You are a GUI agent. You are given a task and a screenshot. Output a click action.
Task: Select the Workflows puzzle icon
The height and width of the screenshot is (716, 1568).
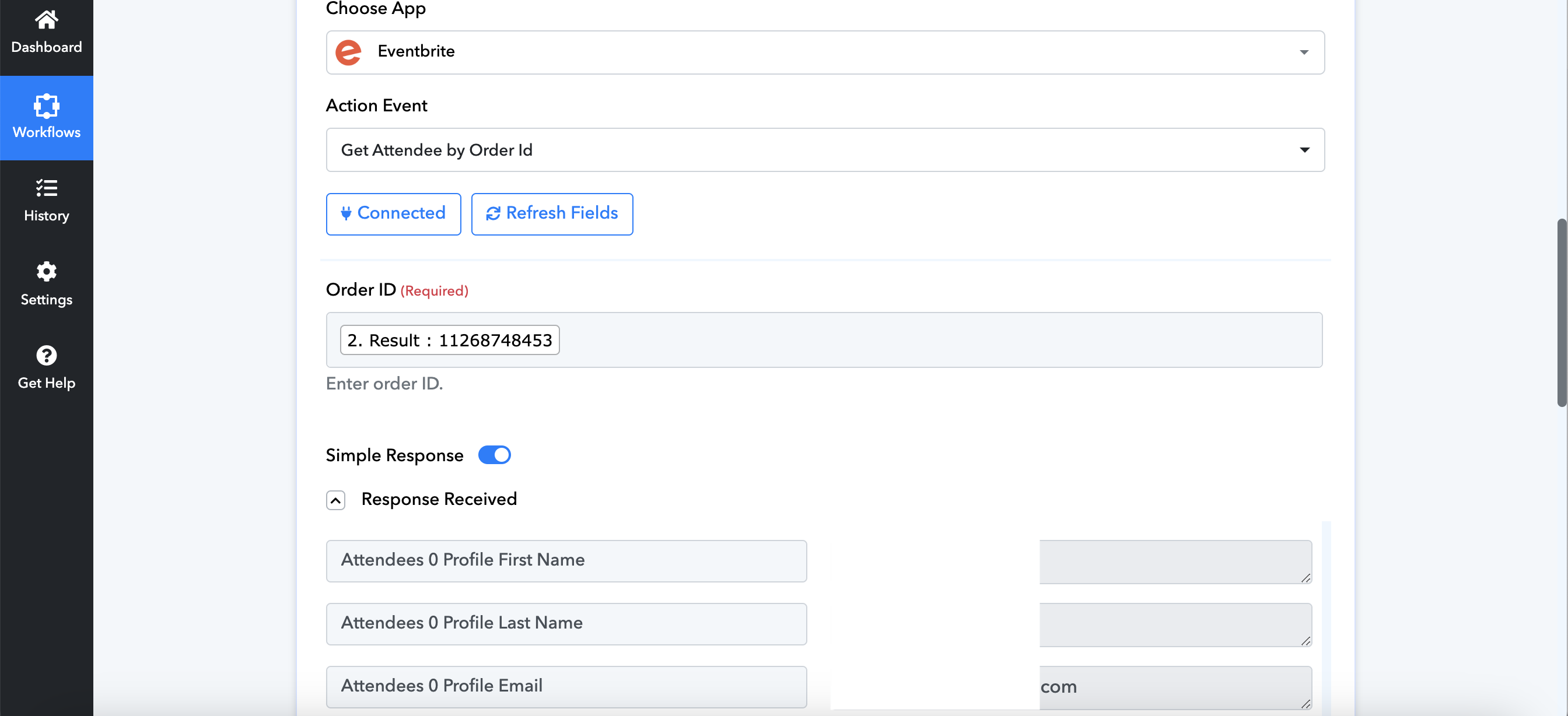click(x=46, y=106)
